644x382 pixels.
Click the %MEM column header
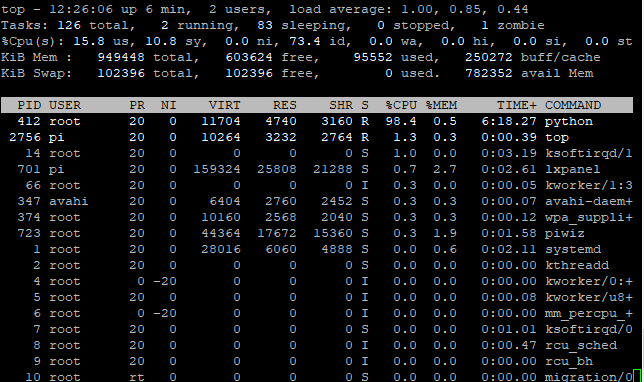point(441,105)
